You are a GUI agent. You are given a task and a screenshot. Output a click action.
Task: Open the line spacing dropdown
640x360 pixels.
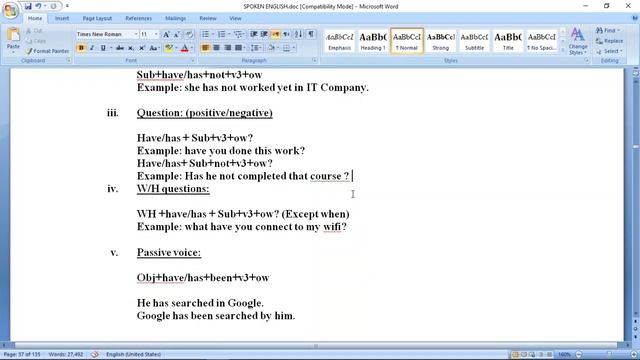[256, 48]
